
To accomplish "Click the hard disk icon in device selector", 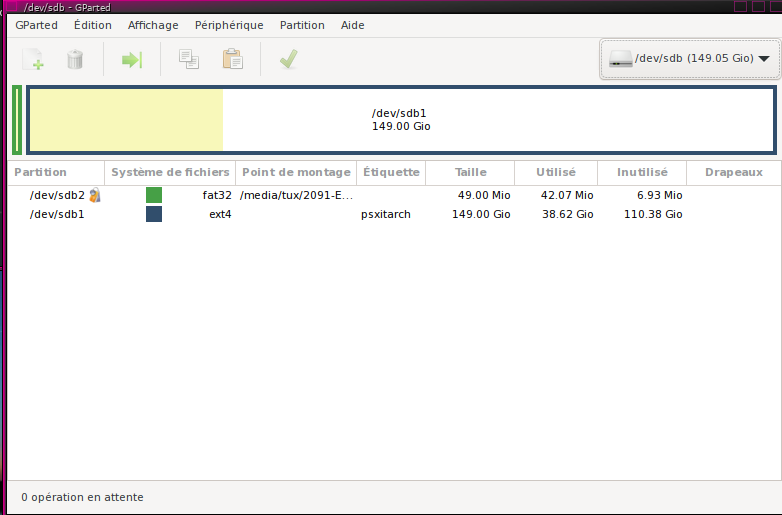I will [620, 59].
